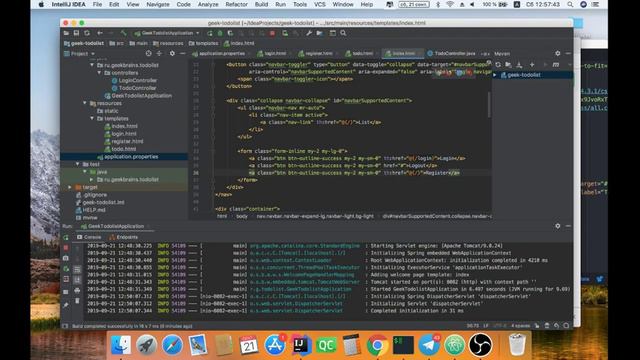Click Collapse All icon in Project panel
The width and height of the screenshot is (640, 360).
159,53
